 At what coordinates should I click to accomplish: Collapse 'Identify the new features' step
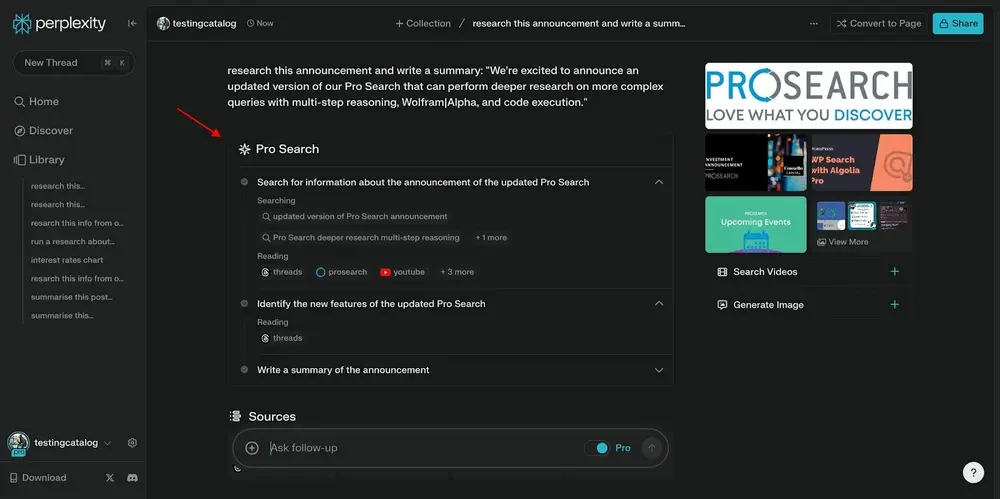[x=658, y=303]
